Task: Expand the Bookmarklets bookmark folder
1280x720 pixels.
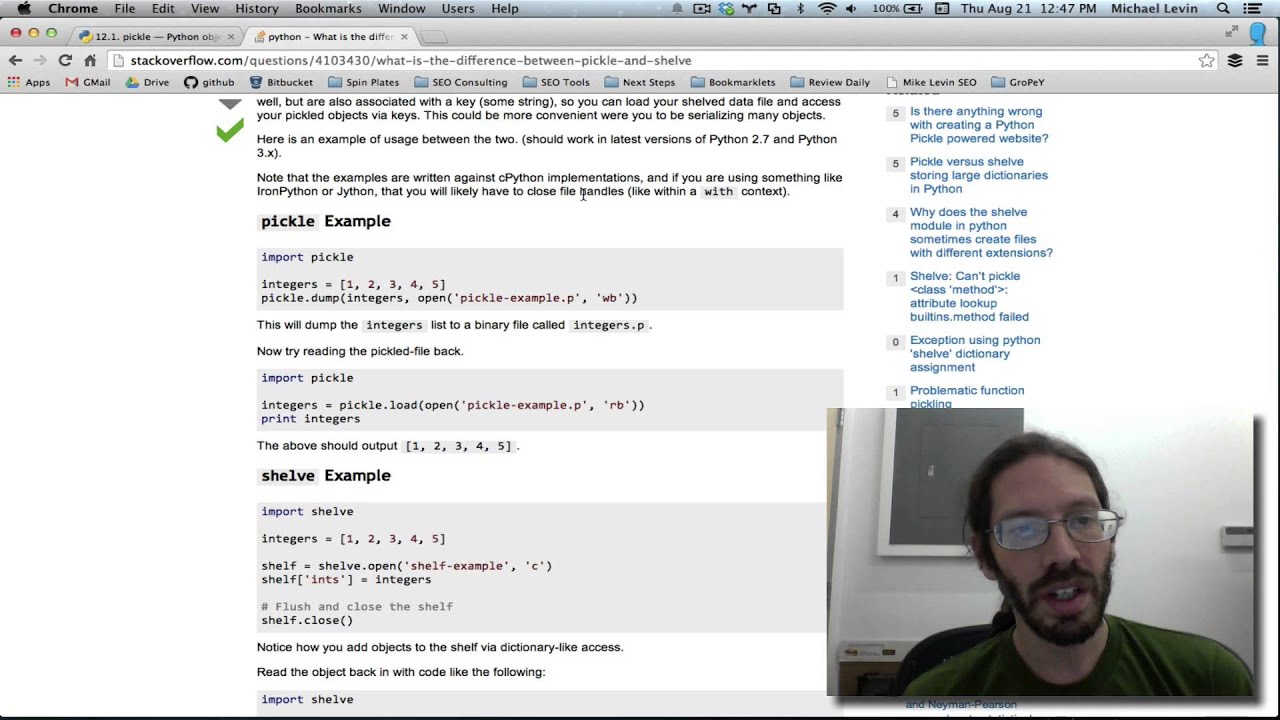Action: (x=733, y=82)
